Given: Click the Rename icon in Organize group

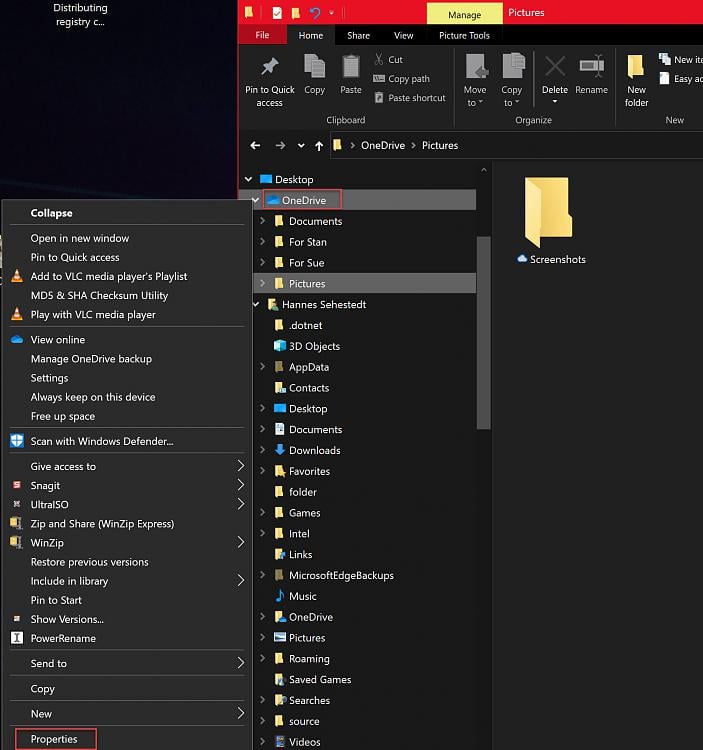Looking at the screenshot, I should point(592,66).
